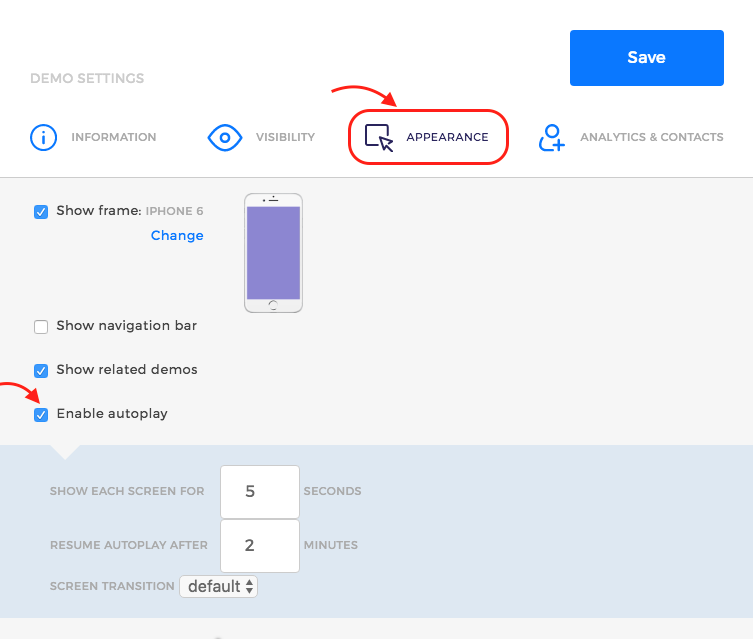Click the Analytics add-person icon
The height and width of the screenshot is (639, 753).
(x=551, y=138)
